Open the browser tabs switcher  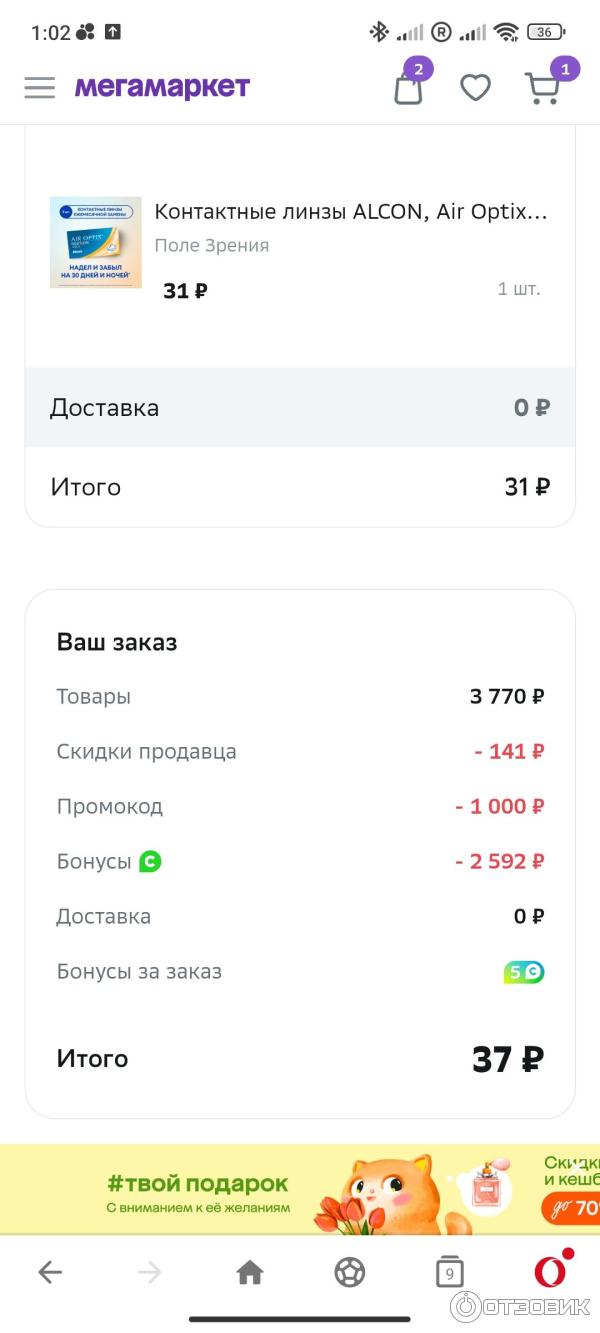click(450, 1273)
